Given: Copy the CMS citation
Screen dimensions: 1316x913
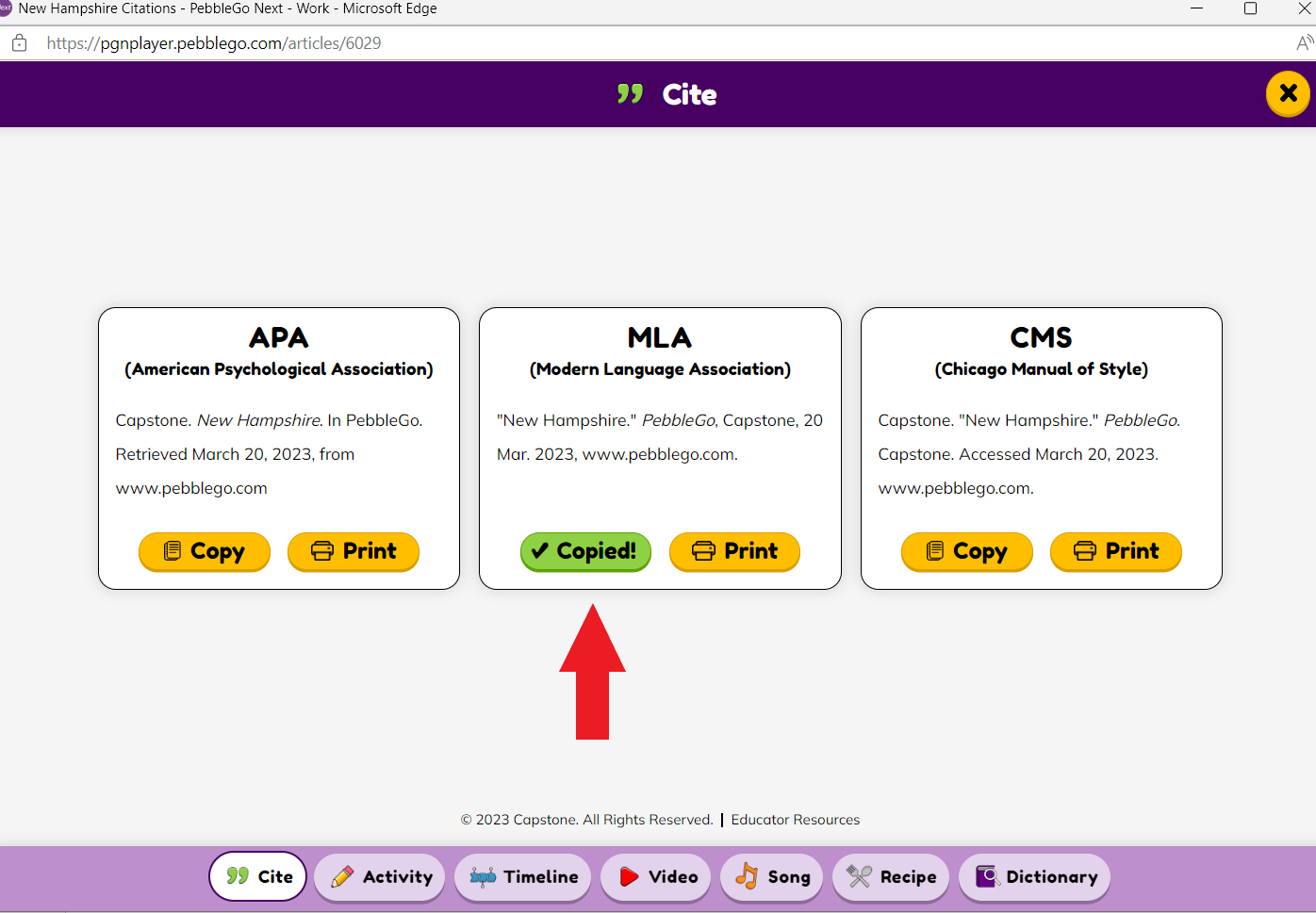Looking at the screenshot, I should [967, 551].
